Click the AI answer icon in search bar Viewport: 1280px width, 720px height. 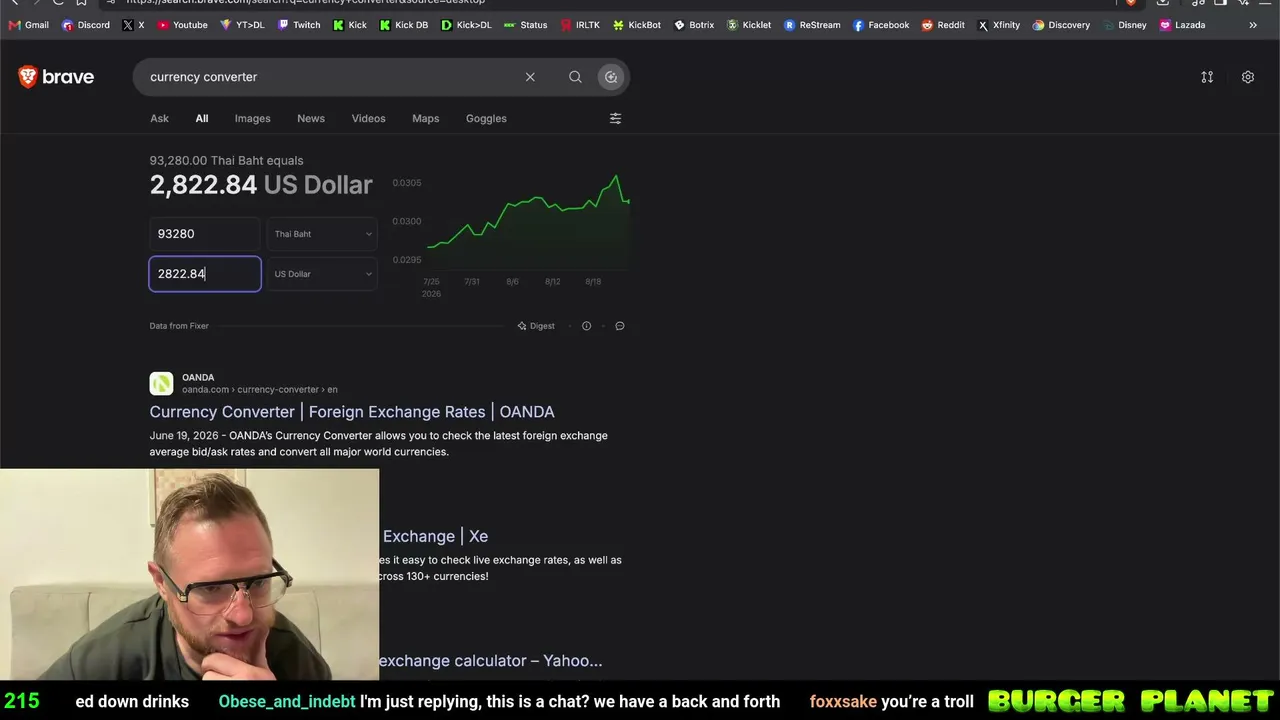pyautogui.click(x=611, y=77)
